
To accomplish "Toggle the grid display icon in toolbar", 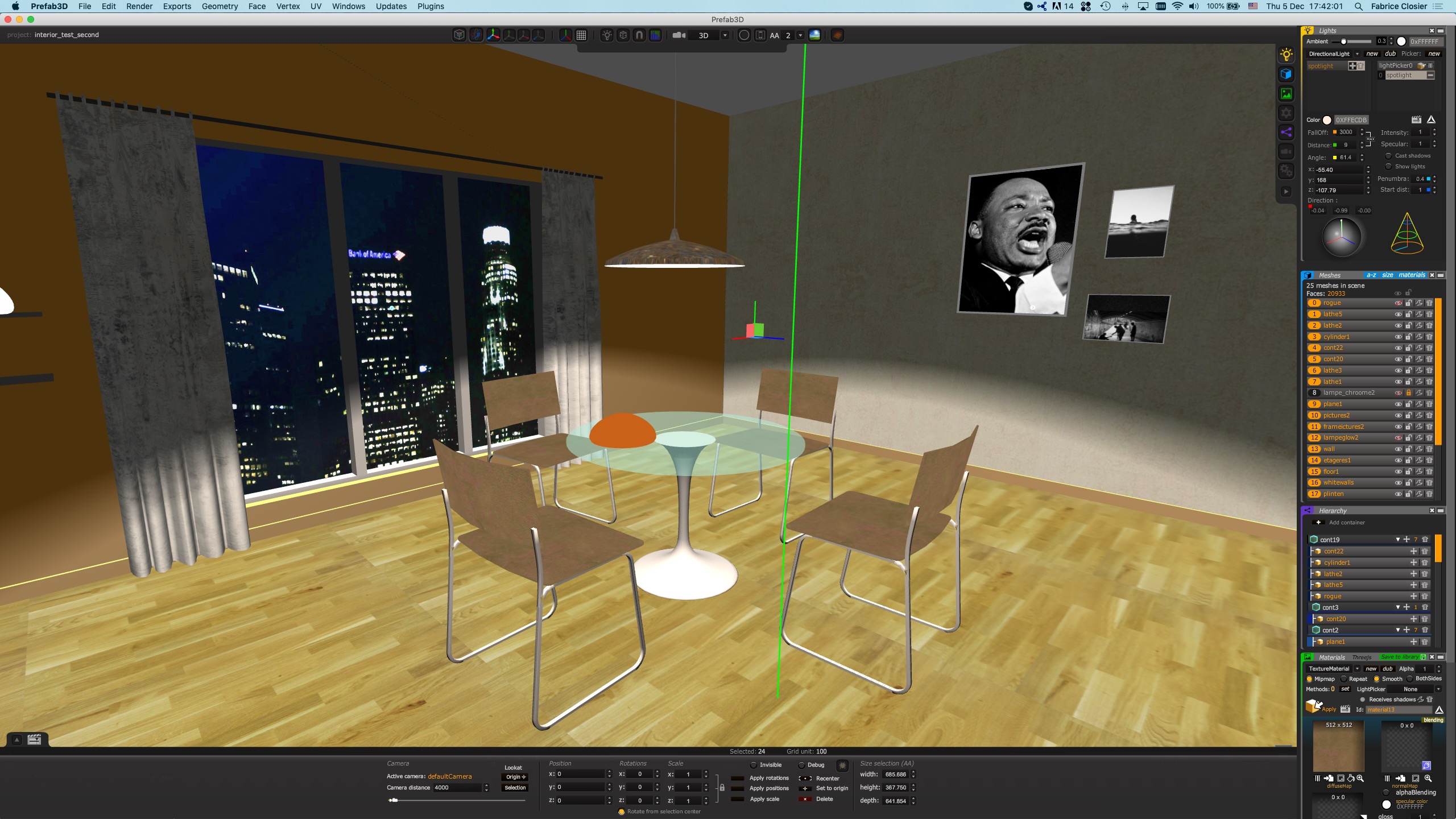I will click(581, 35).
